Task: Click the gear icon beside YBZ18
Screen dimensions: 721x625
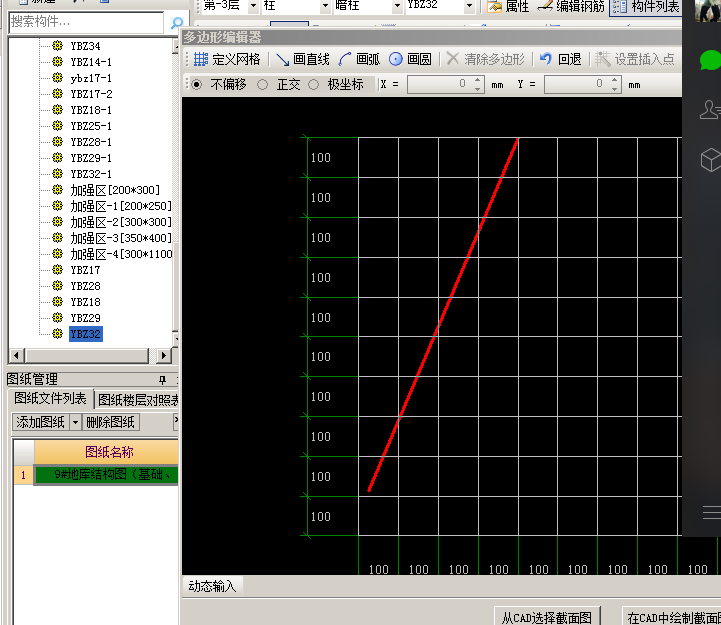Action: click(x=57, y=301)
